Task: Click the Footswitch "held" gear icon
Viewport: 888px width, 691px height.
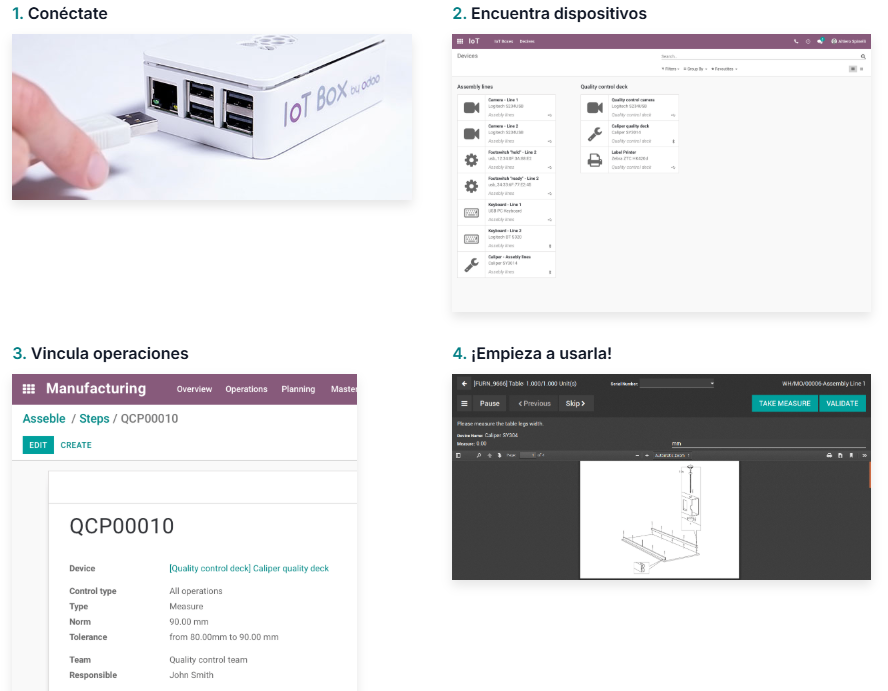Action: (x=471, y=160)
